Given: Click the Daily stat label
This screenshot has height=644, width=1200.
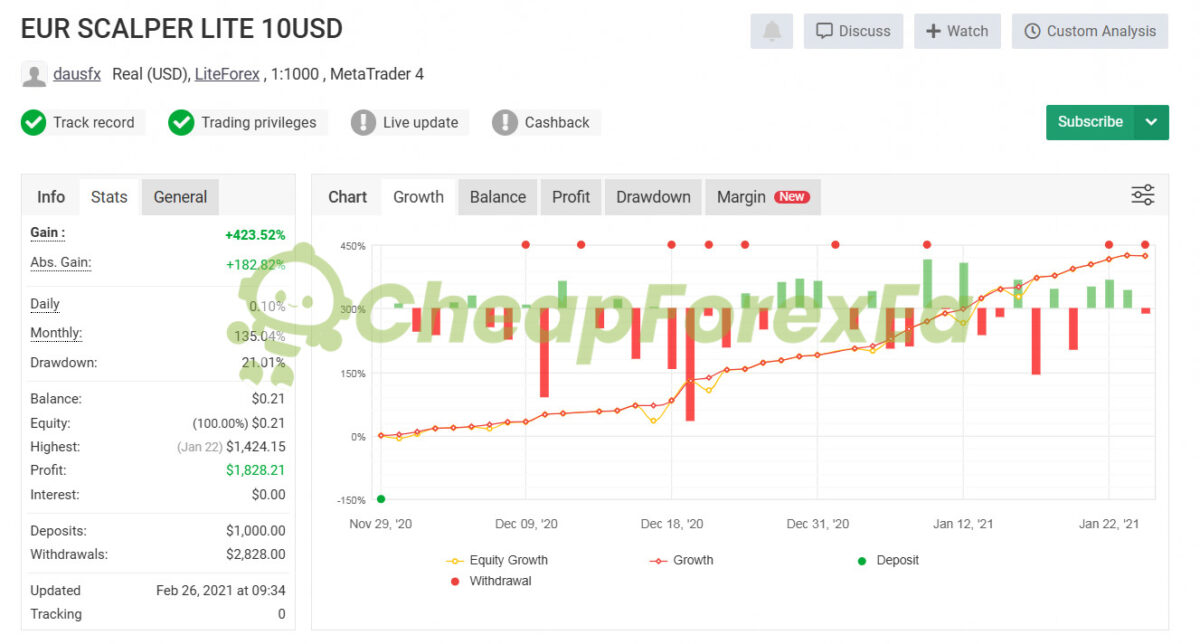Looking at the screenshot, I should pos(45,304).
